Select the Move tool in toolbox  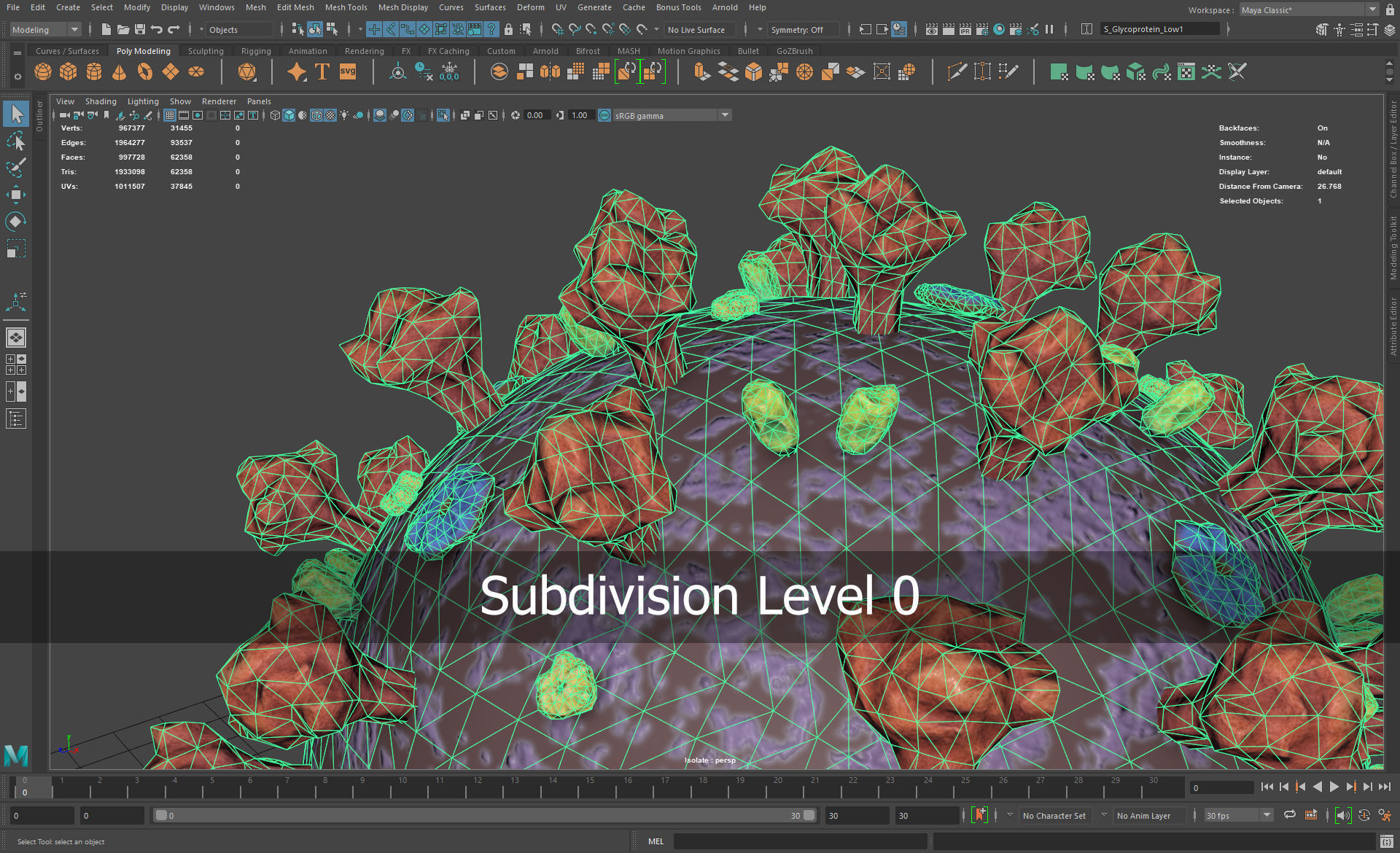pos(16,194)
